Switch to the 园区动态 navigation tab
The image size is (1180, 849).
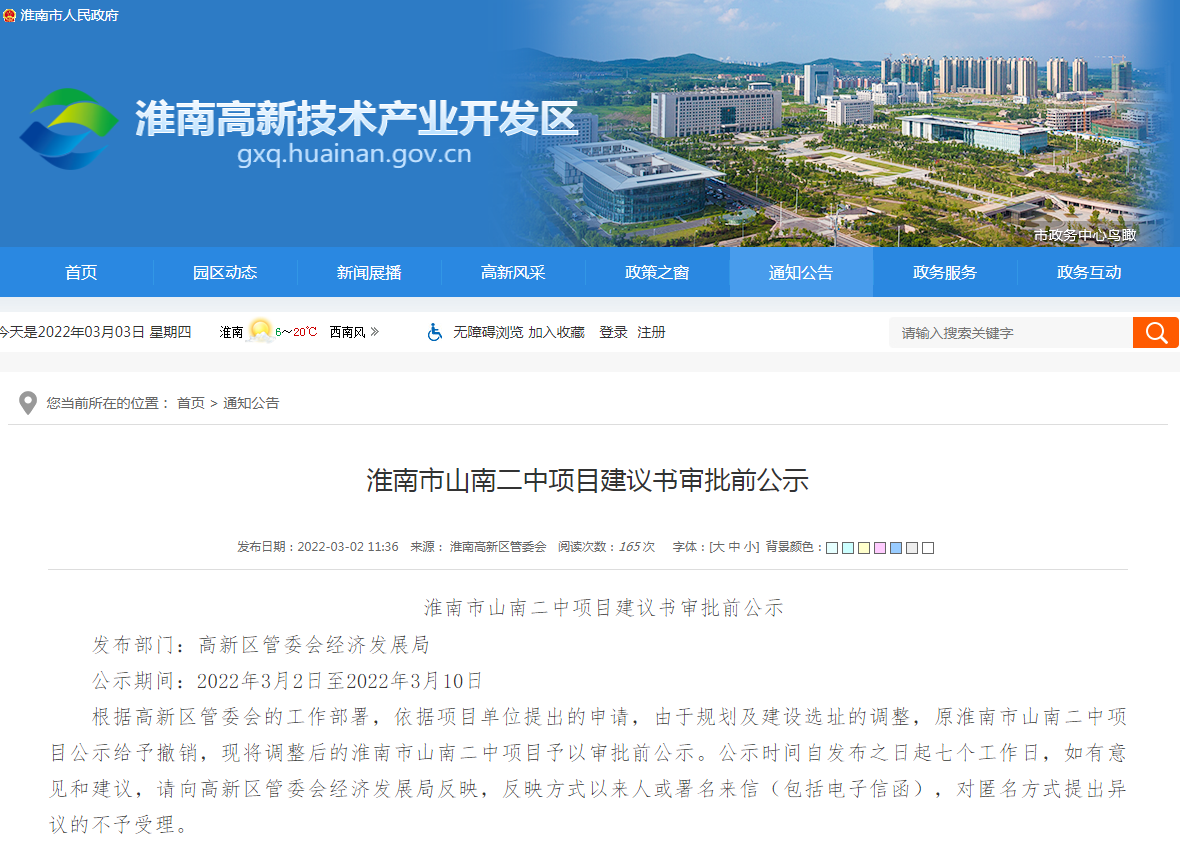[x=225, y=271]
